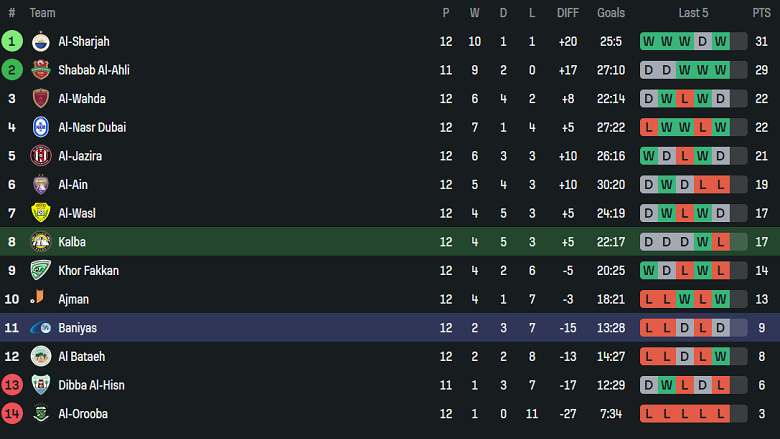Viewport: 780px width, 439px height.
Task: Open the Ajman team page link
Action: (x=73, y=299)
